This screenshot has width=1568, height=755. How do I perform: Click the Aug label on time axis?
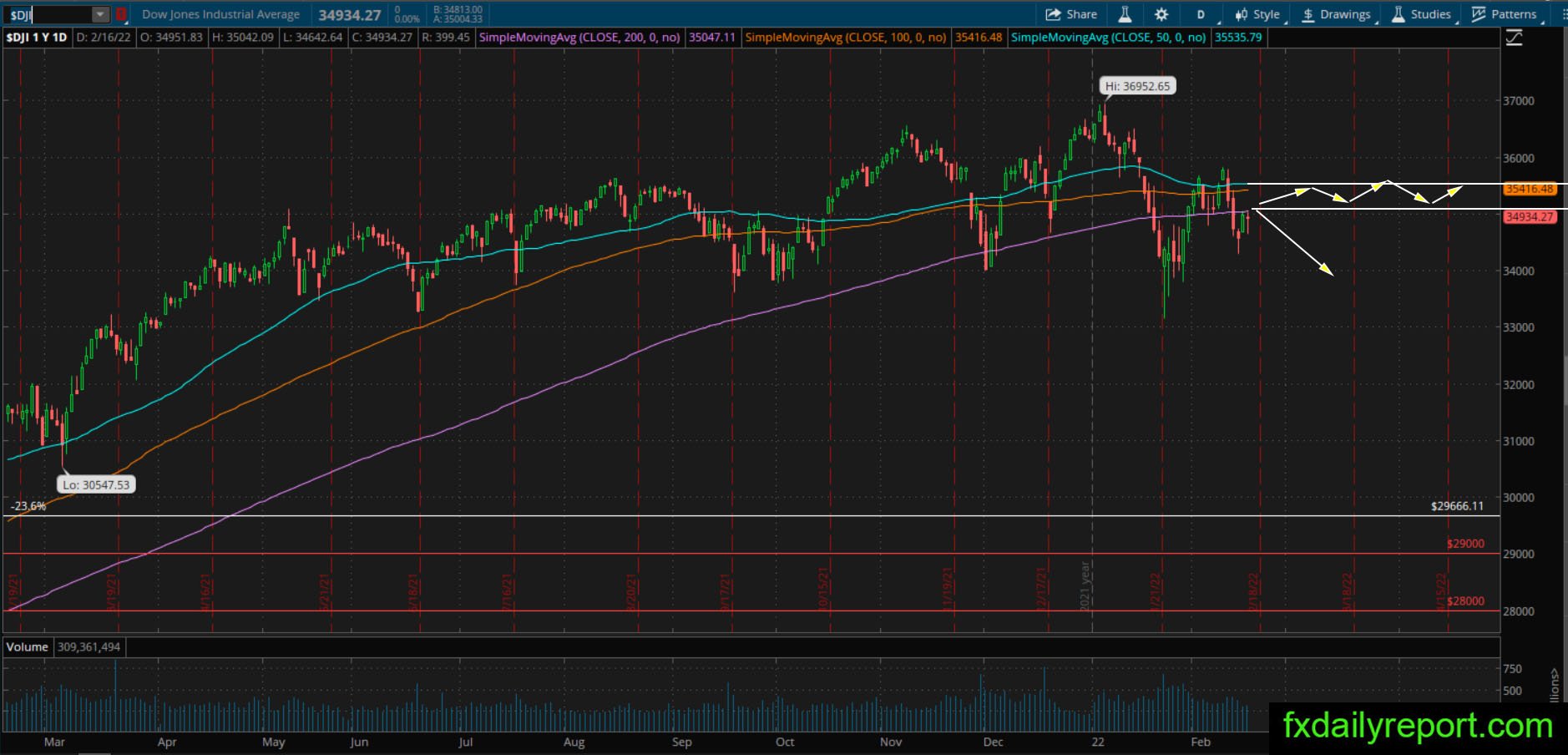[574, 742]
